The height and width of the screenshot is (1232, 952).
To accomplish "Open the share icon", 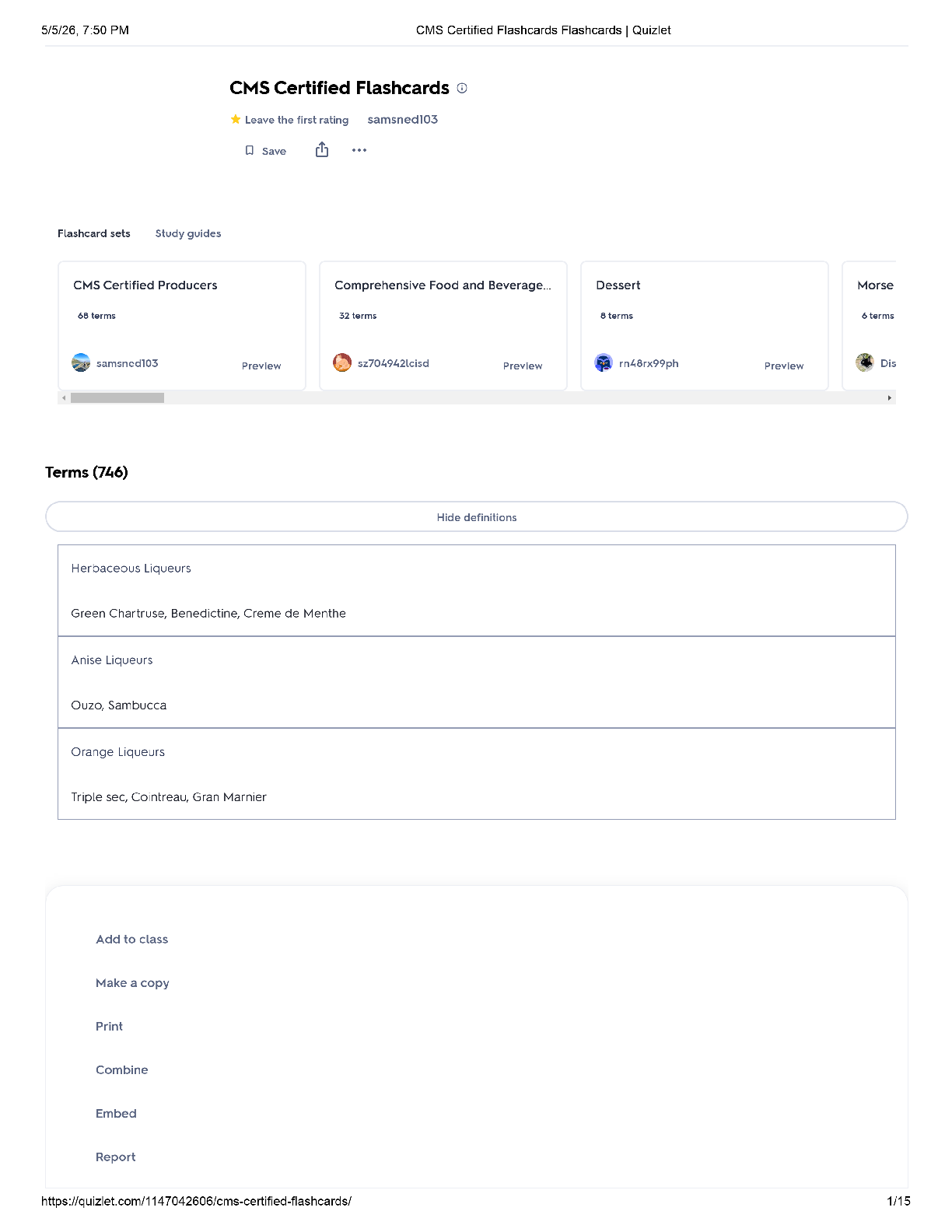I will click(x=322, y=150).
